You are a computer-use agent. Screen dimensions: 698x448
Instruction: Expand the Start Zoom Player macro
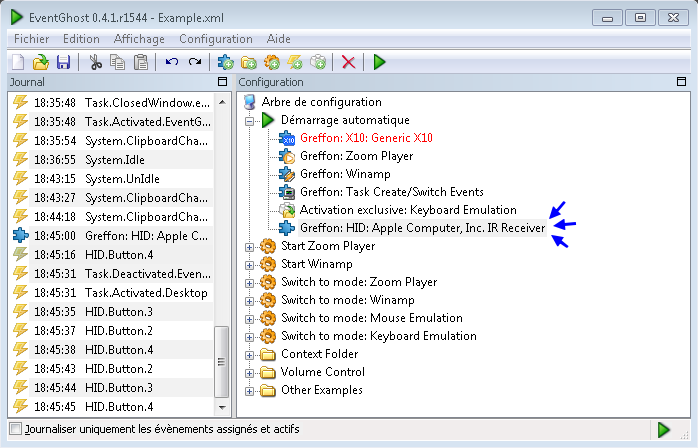click(250, 247)
